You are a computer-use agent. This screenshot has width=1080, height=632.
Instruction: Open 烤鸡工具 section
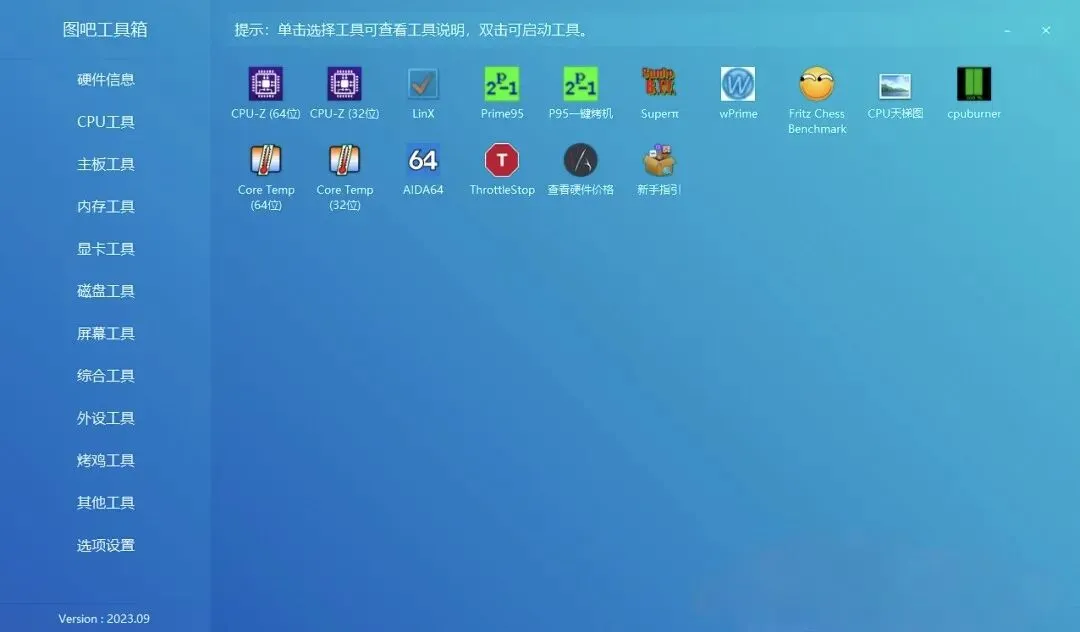(105, 460)
